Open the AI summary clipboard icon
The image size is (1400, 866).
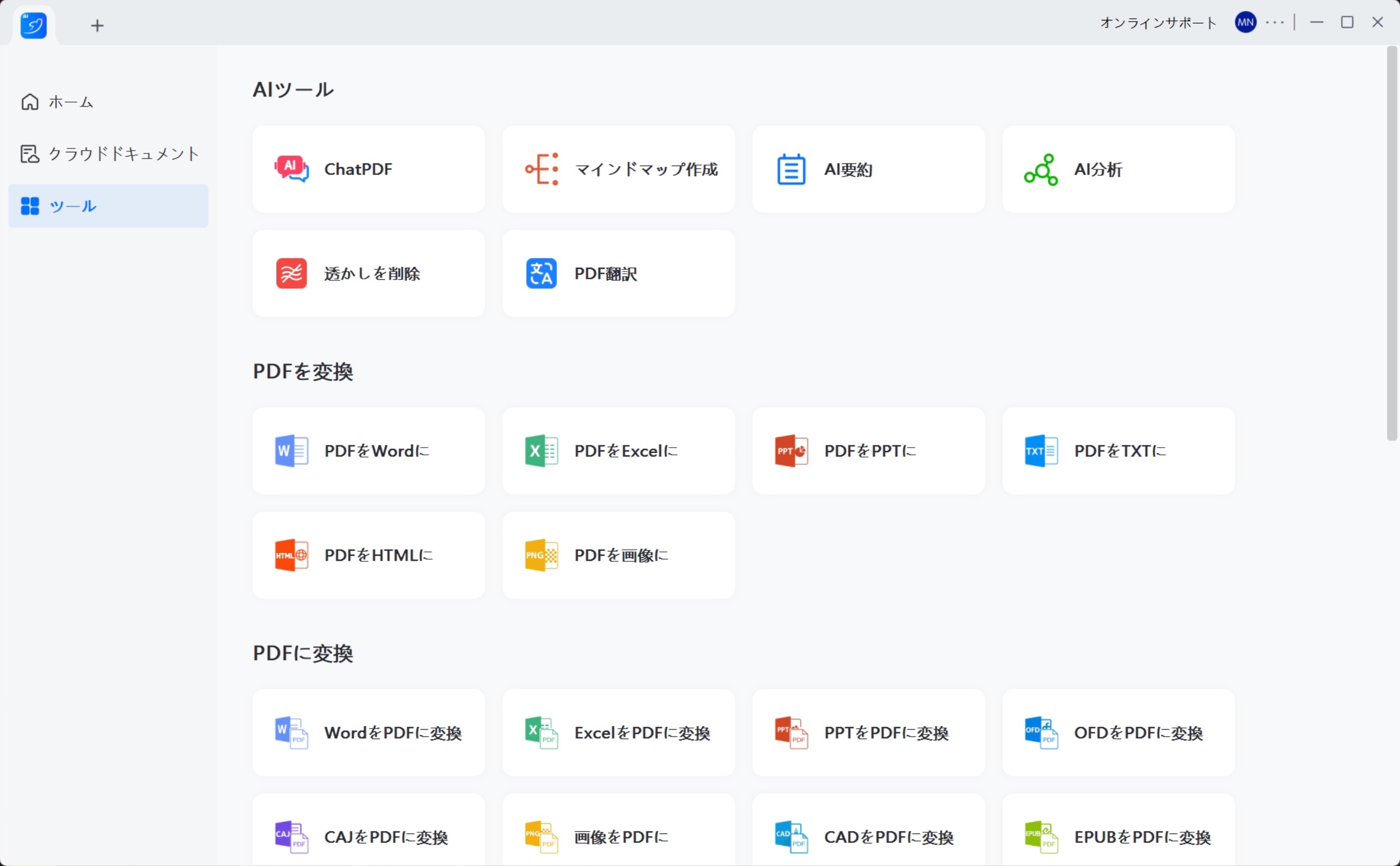click(791, 169)
